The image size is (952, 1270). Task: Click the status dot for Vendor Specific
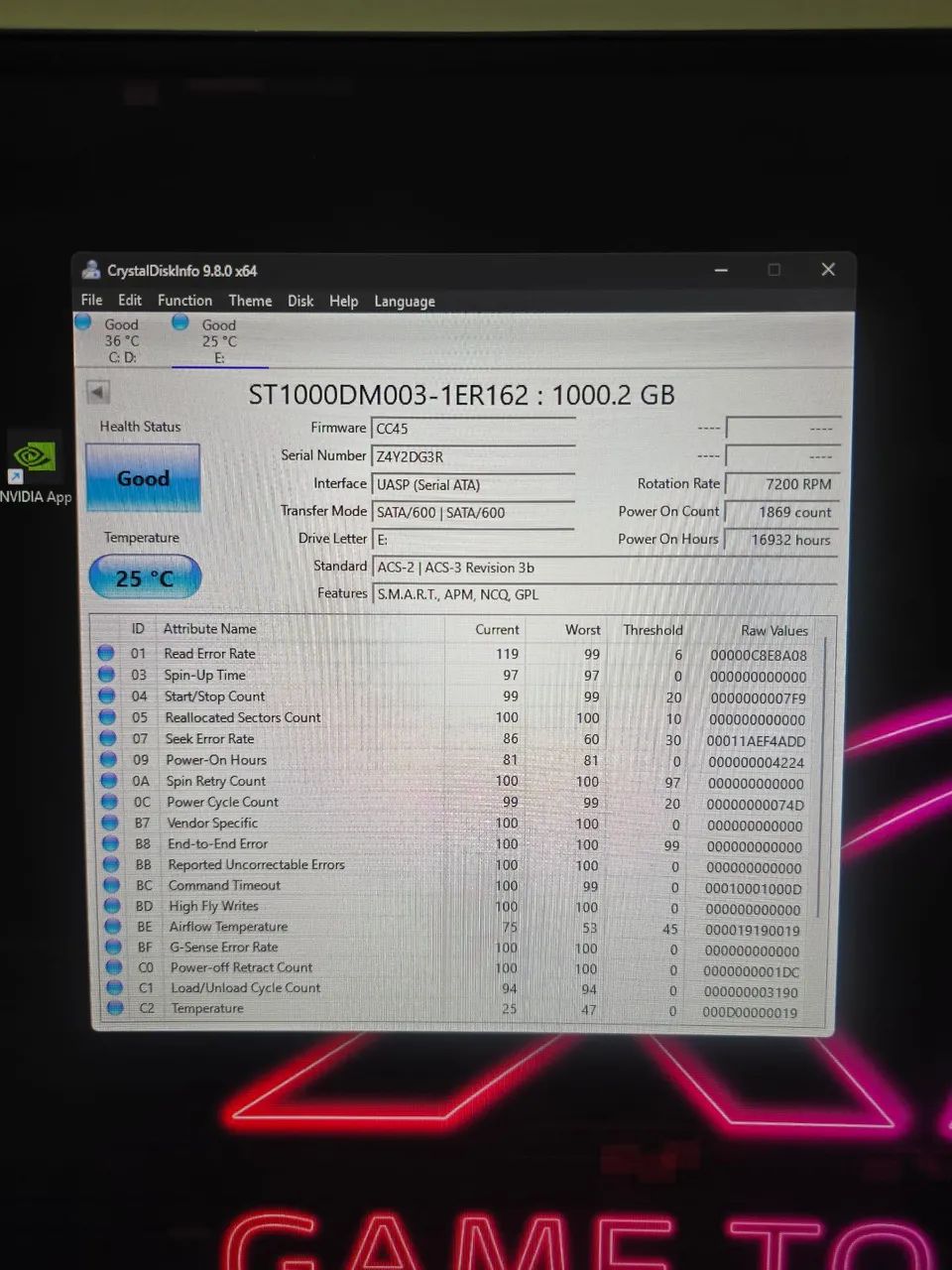click(x=110, y=823)
